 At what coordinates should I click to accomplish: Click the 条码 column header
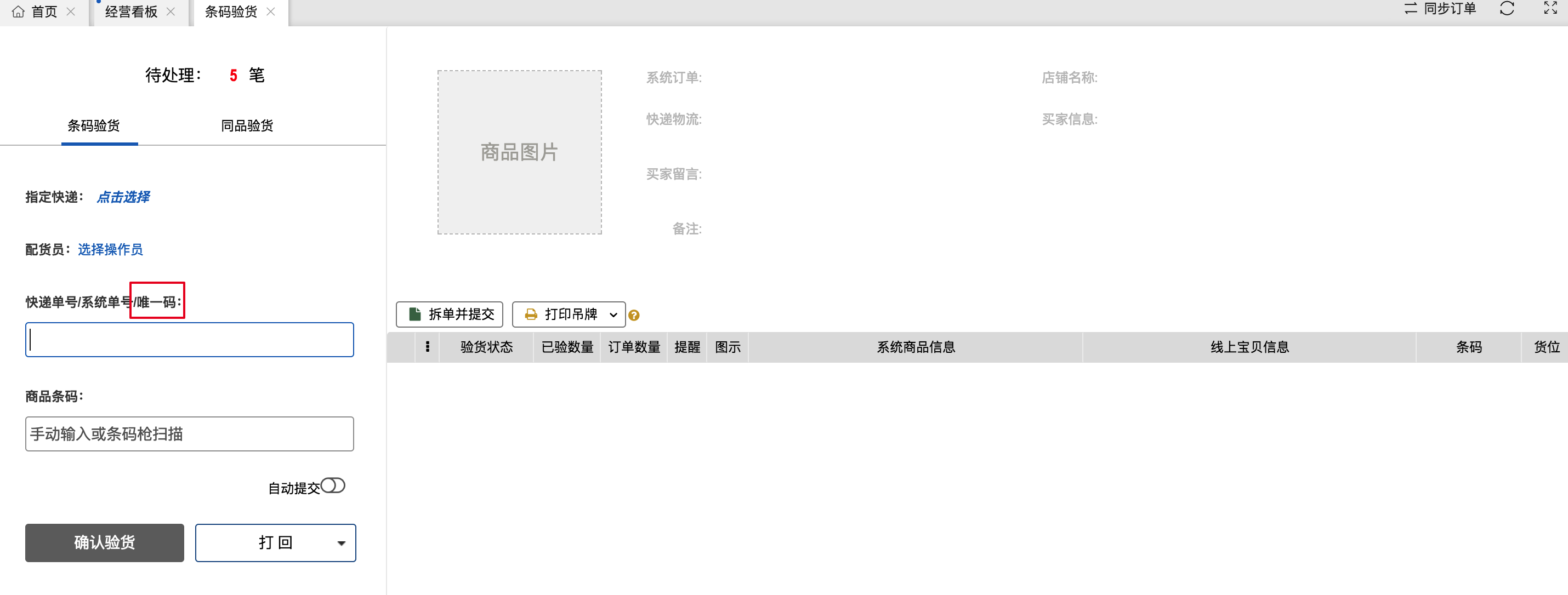pos(1469,347)
